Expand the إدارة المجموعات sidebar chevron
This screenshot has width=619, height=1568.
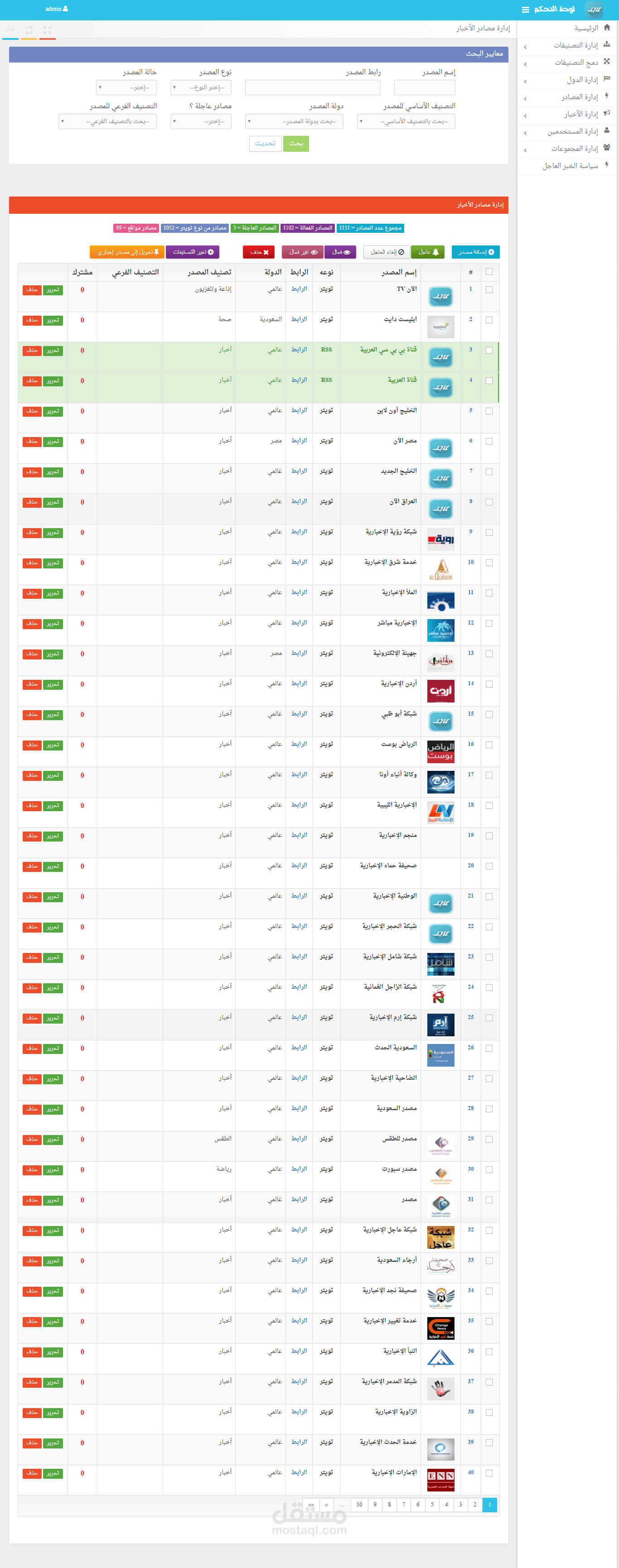point(525,150)
